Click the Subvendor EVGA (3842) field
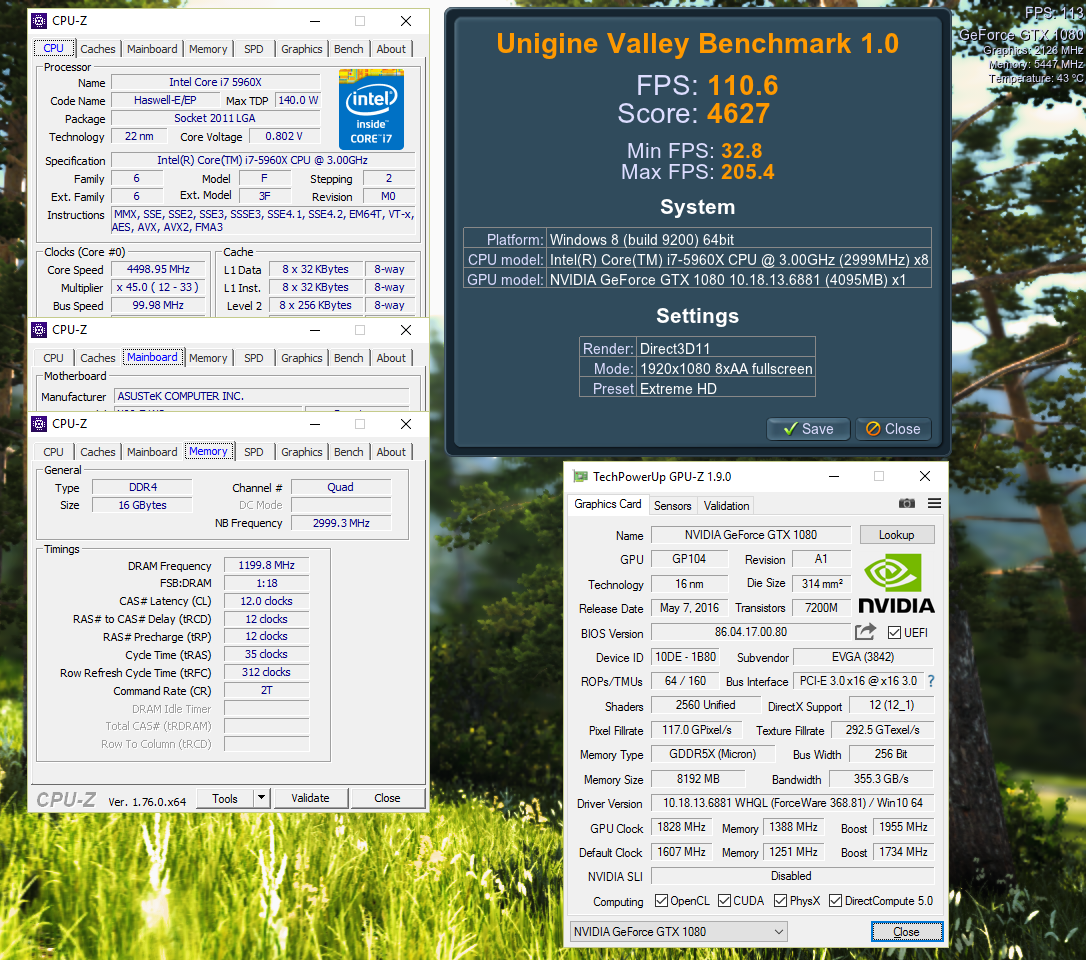This screenshot has height=960, width=1086. pos(863,657)
